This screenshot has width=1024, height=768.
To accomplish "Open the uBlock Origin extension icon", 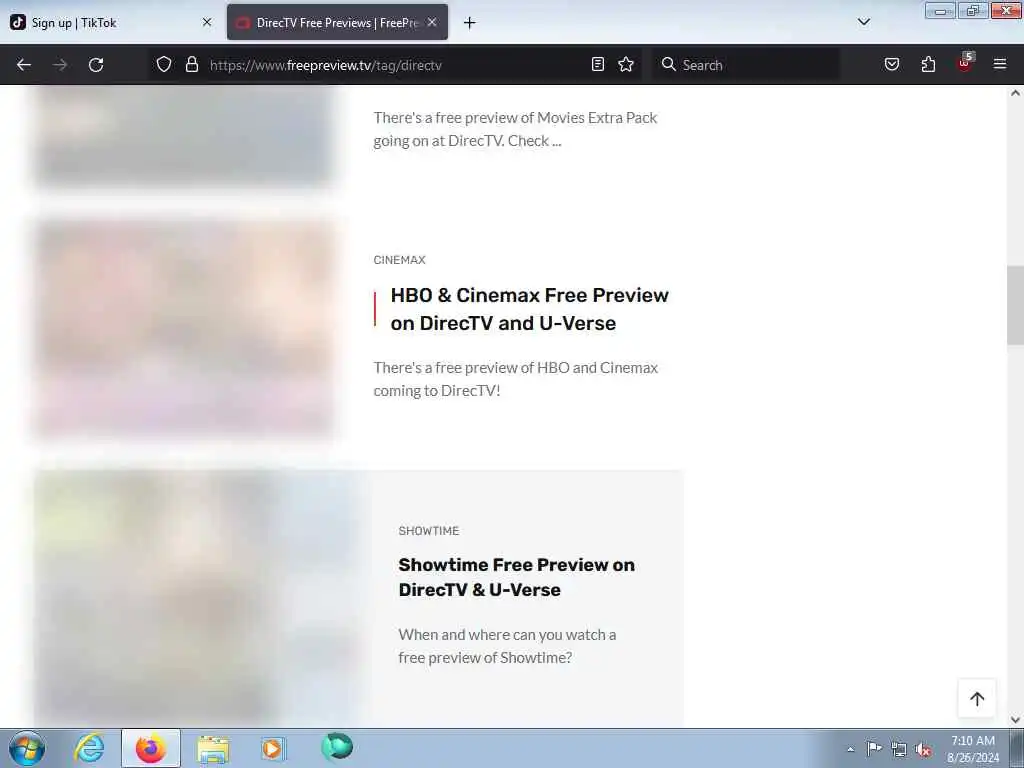I will point(965,63).
